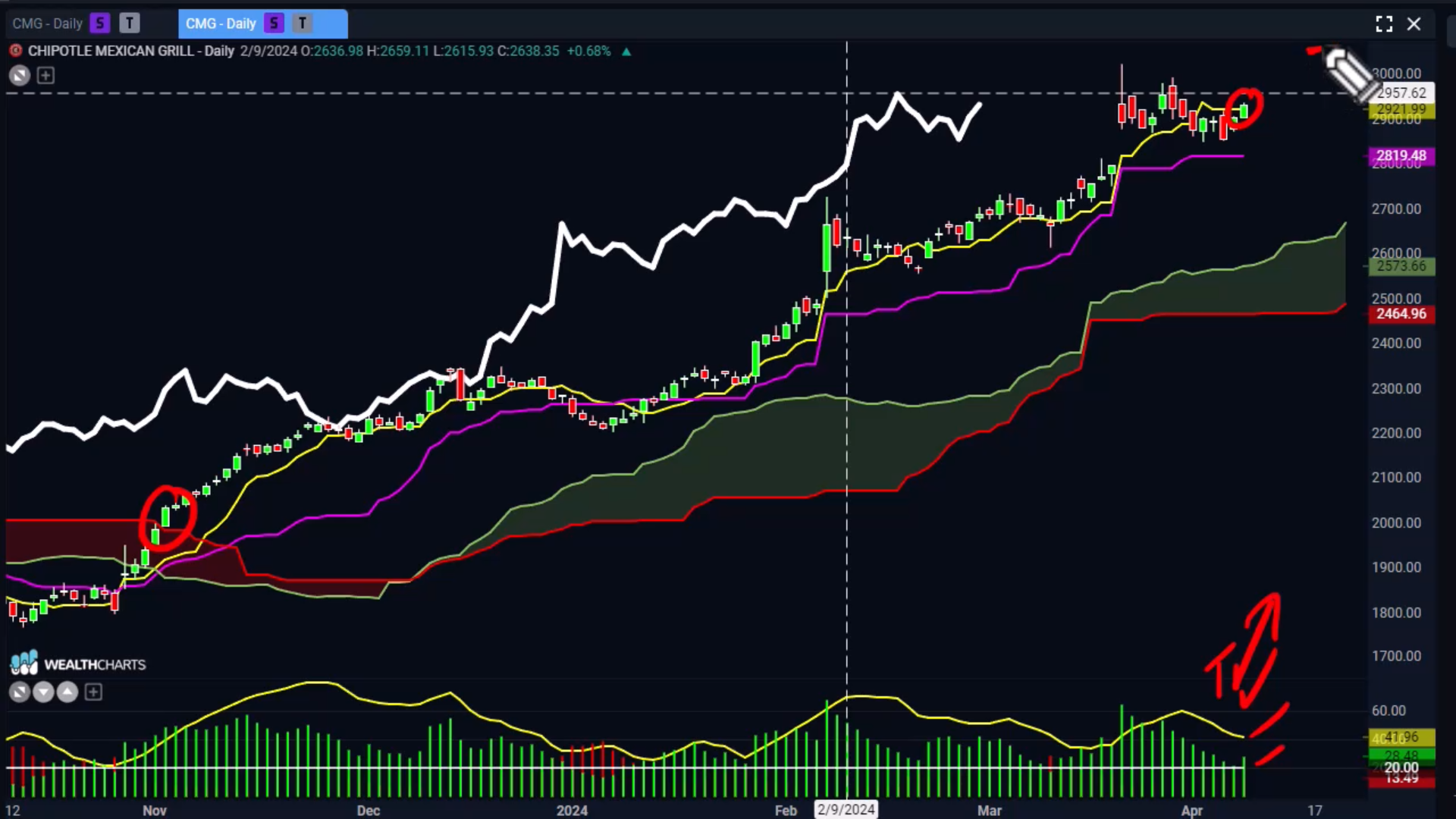Image resolution: width=1456 pixels, height=819 pixels.
Task: Click purple S badge on inactive tab
Action: click(x=99, y=24)
